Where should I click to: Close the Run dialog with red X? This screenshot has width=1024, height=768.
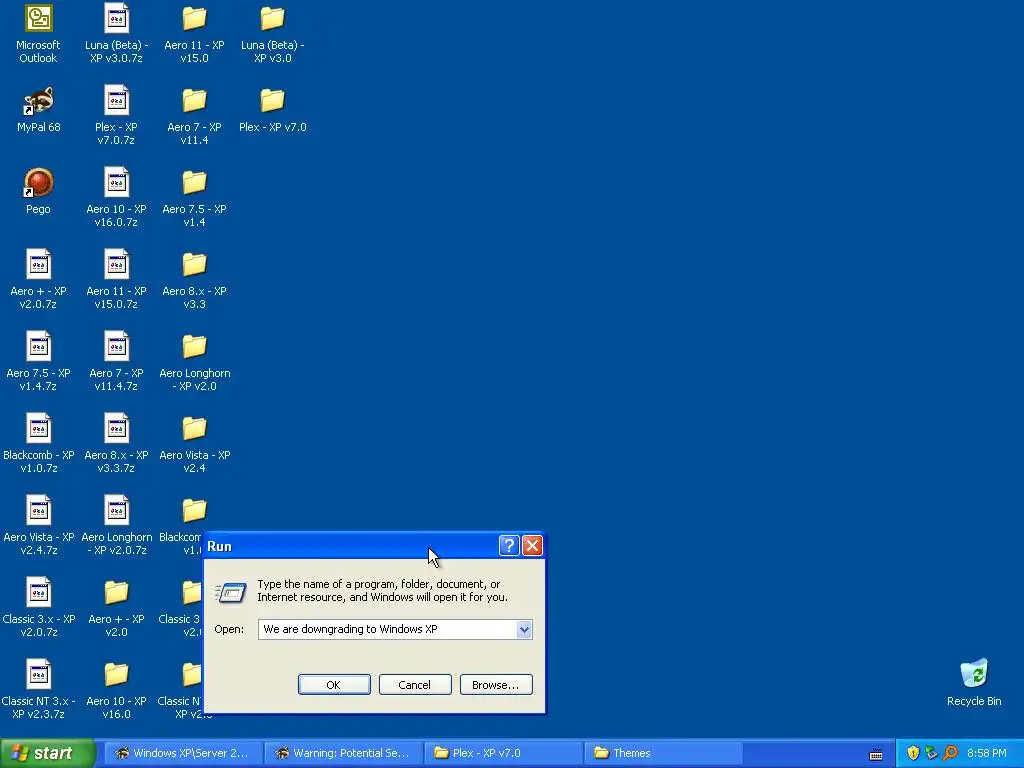click(x=532, y=545)
